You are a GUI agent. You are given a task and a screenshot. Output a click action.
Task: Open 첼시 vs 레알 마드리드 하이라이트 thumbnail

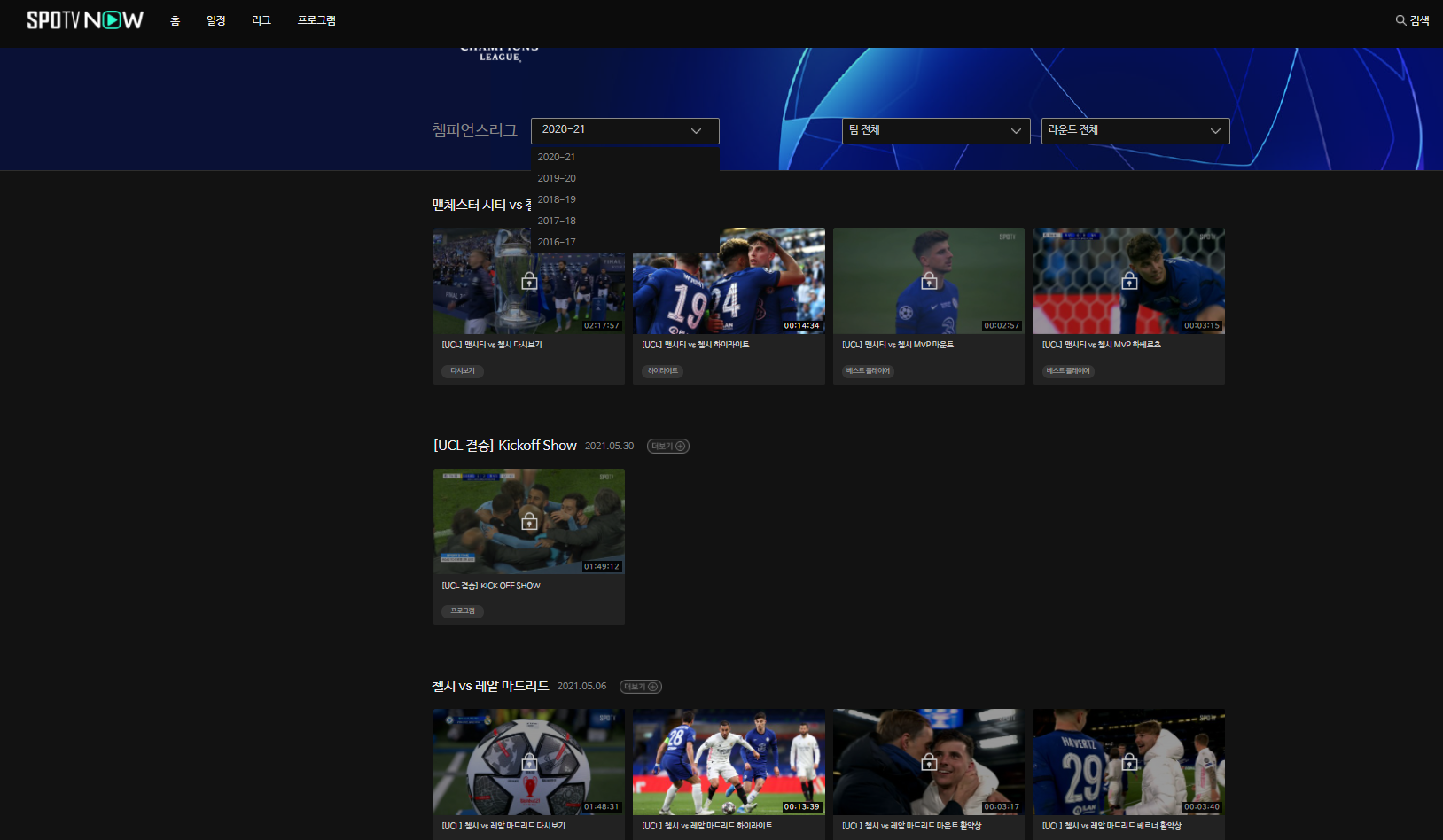pos(729,762)
